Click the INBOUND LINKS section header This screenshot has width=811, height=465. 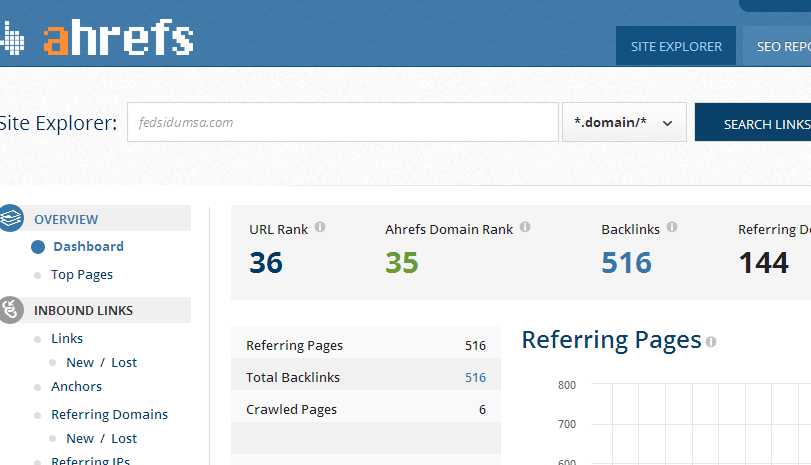[83, 310]
